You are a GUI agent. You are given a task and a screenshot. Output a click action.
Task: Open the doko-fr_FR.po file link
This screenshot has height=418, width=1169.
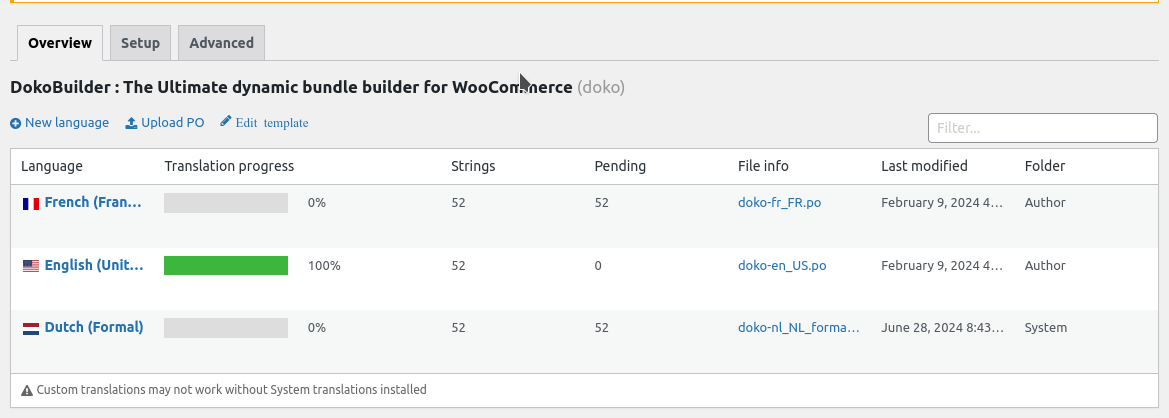[x=779, y=203]
